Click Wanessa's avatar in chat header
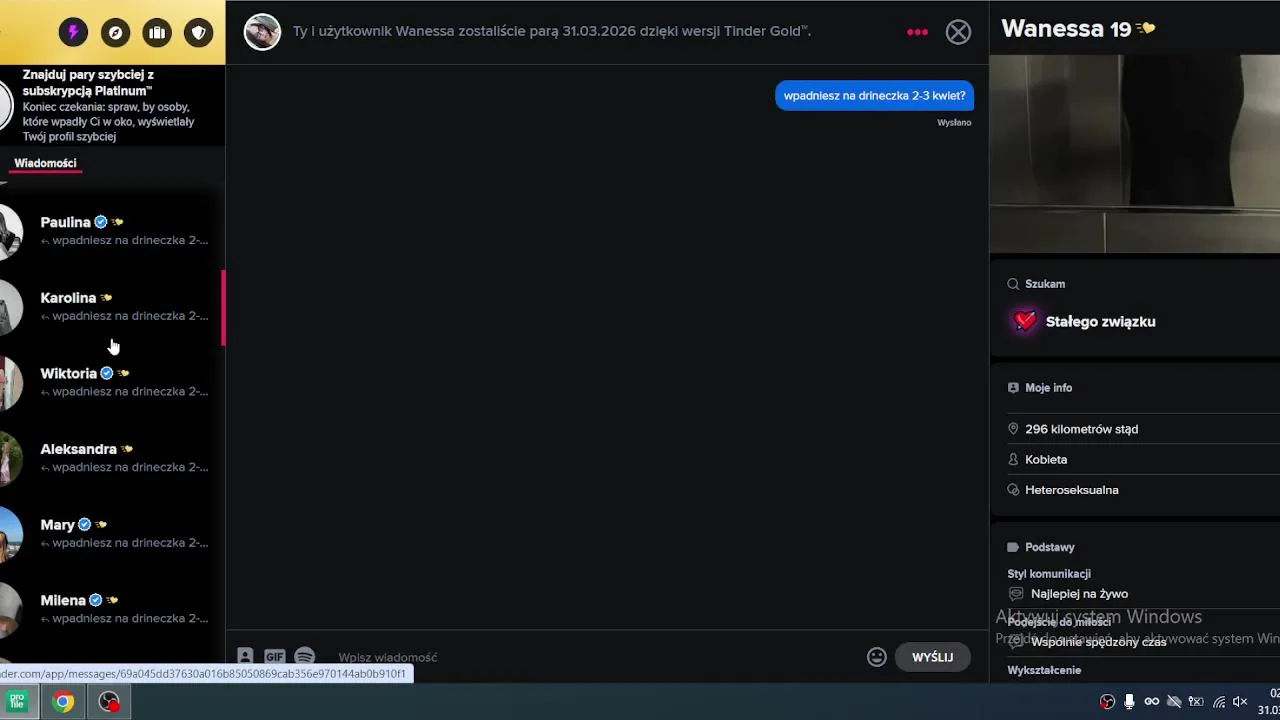Viewport: 1280px width, 720px height. point(262,32)
